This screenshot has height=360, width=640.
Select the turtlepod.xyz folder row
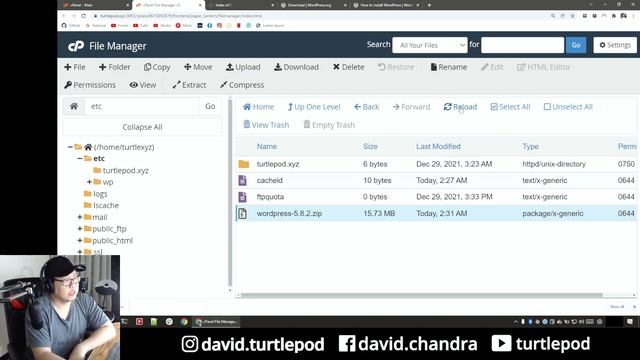pos(436,164)
